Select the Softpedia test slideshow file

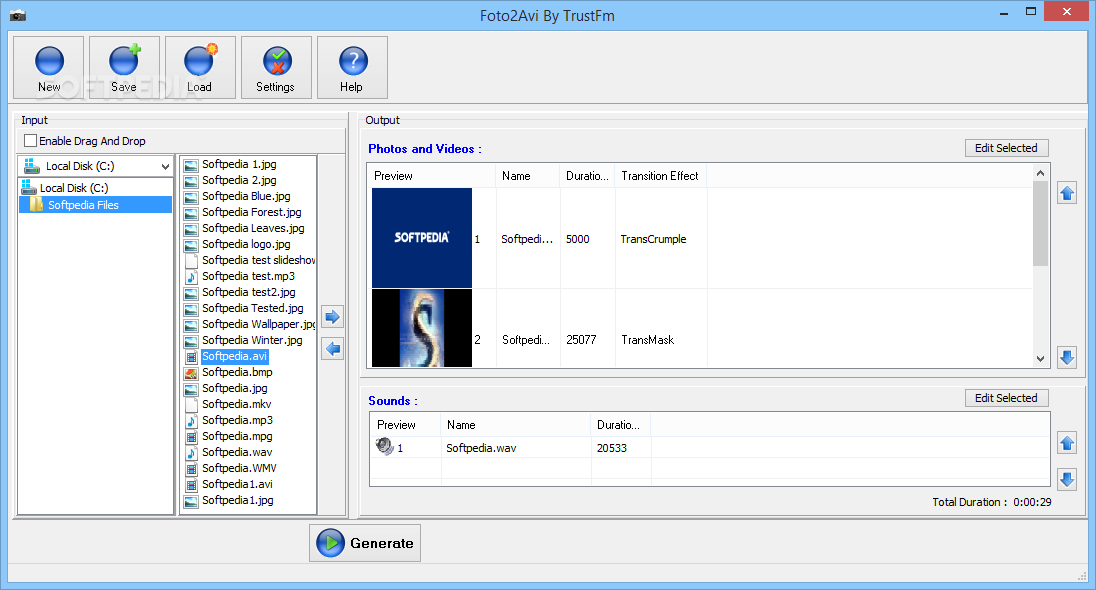(258, 261)
